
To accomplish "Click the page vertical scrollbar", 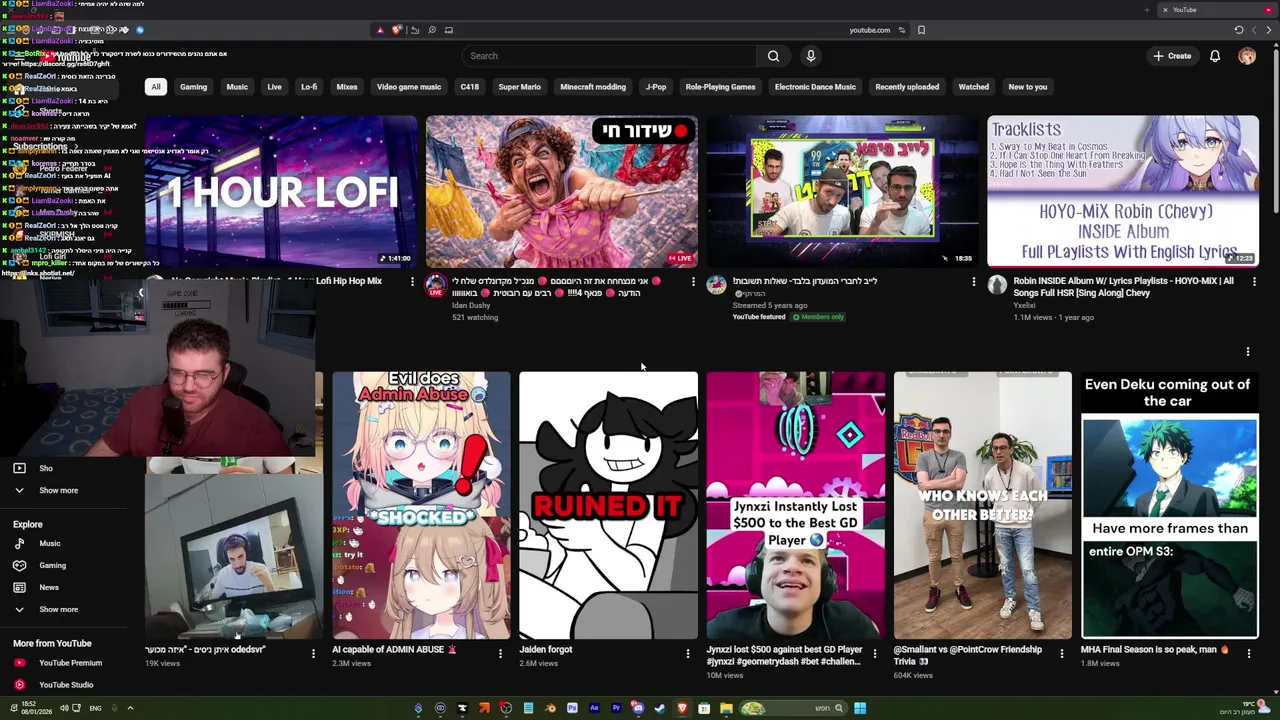I will pos(1275,130).
